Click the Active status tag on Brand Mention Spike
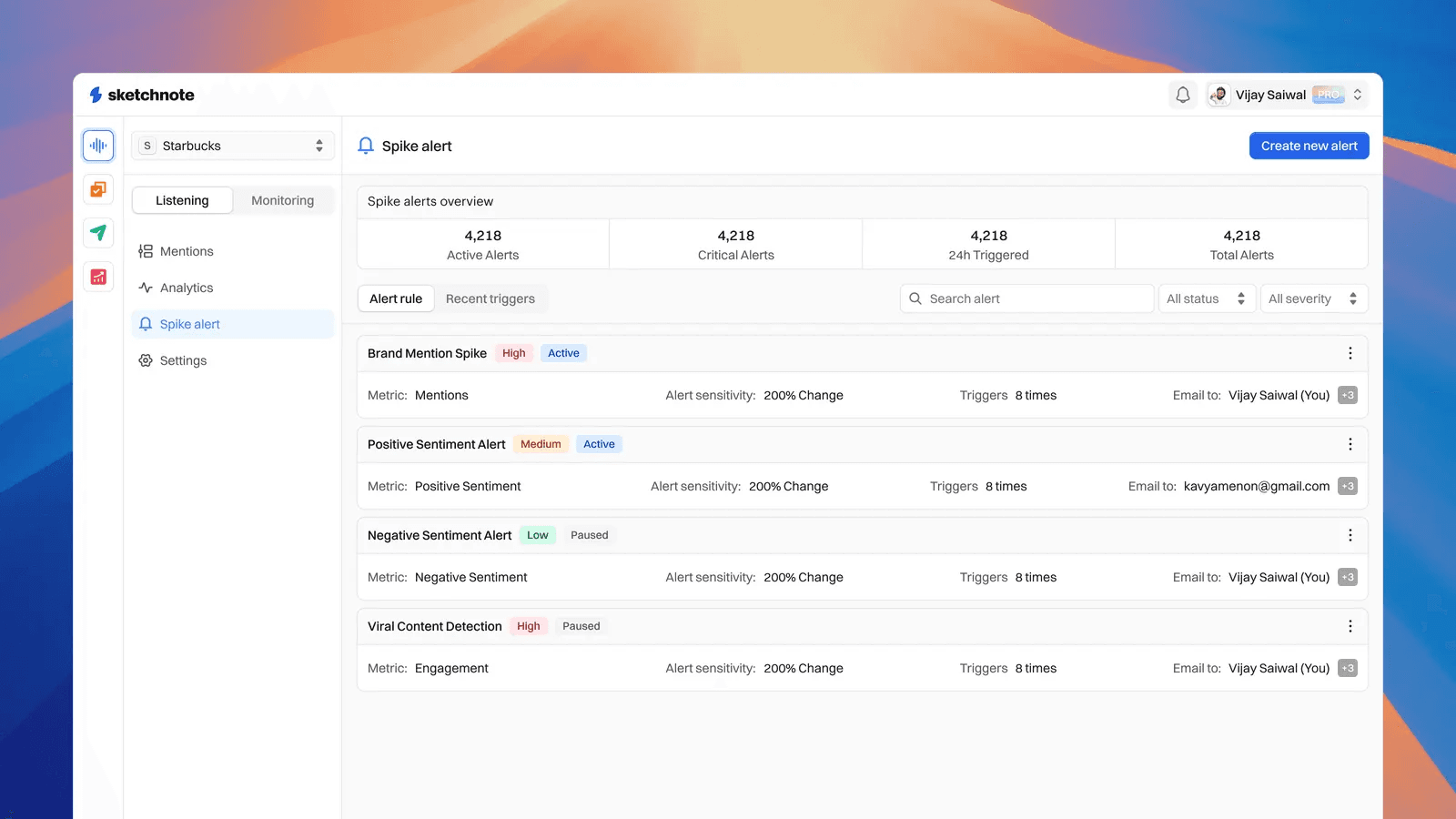 pos(563,353)
